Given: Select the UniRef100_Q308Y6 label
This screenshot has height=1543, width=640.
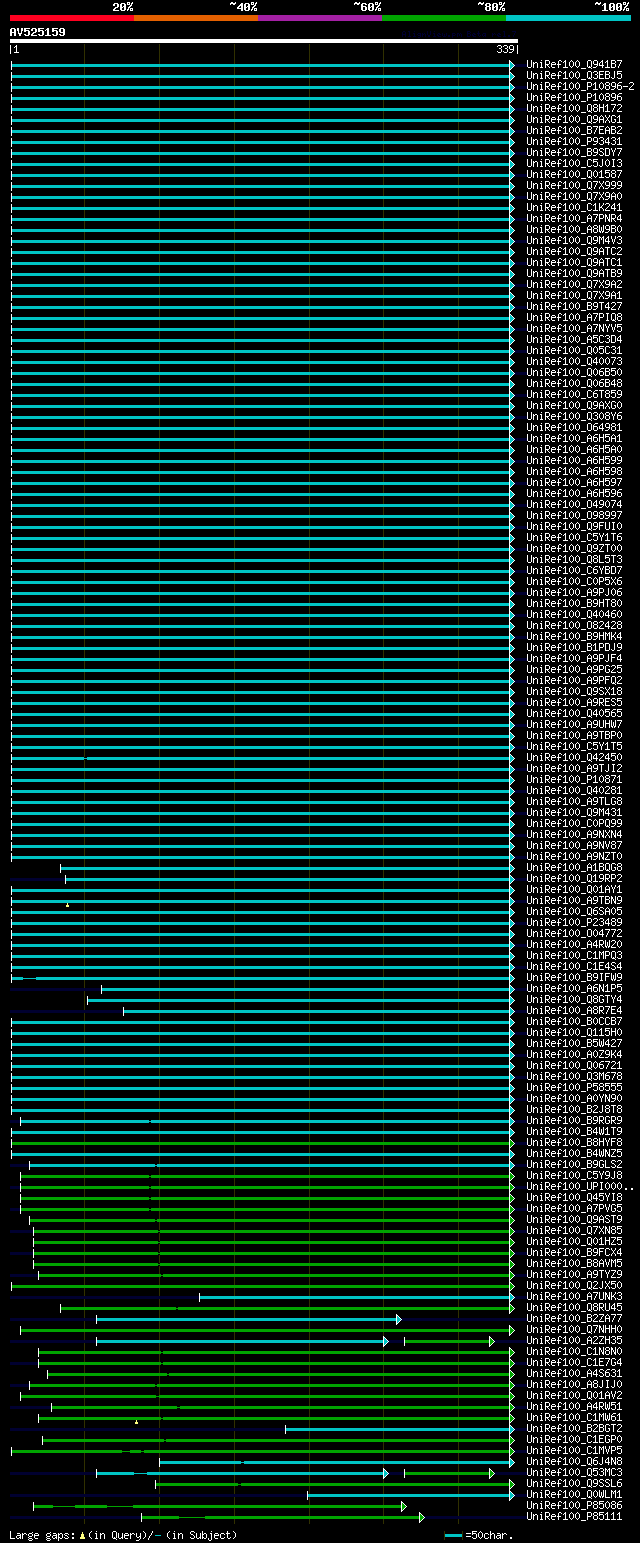Looking at the screenshot, I should (573, 416).
